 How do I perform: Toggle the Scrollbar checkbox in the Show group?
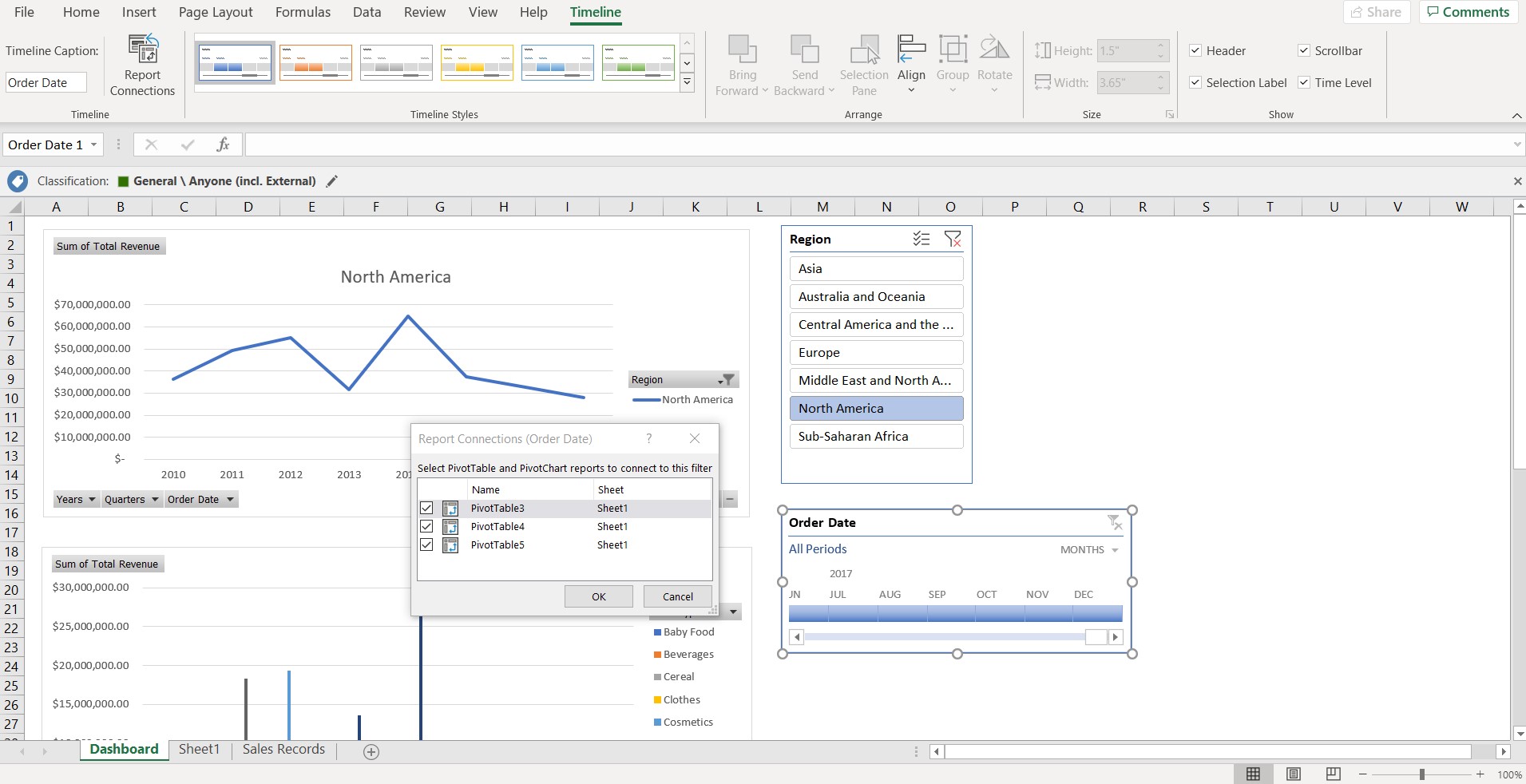pos(1304,50)
